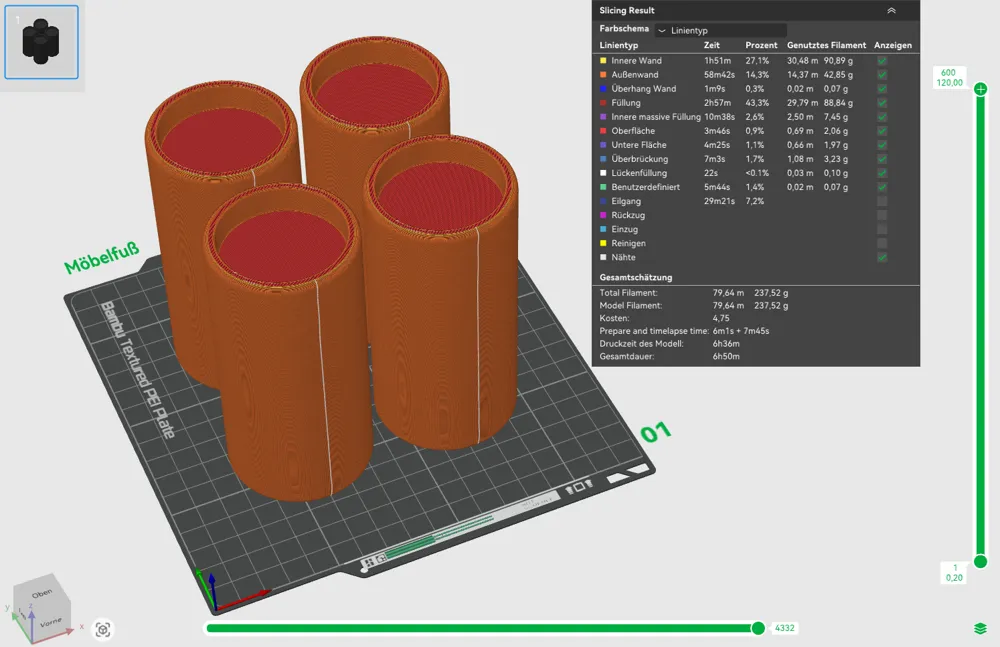The height and width of the screenshot is (647, 1000).
Task: Show Rückzug moves checkbox
Action: click(x=882, y=215)
